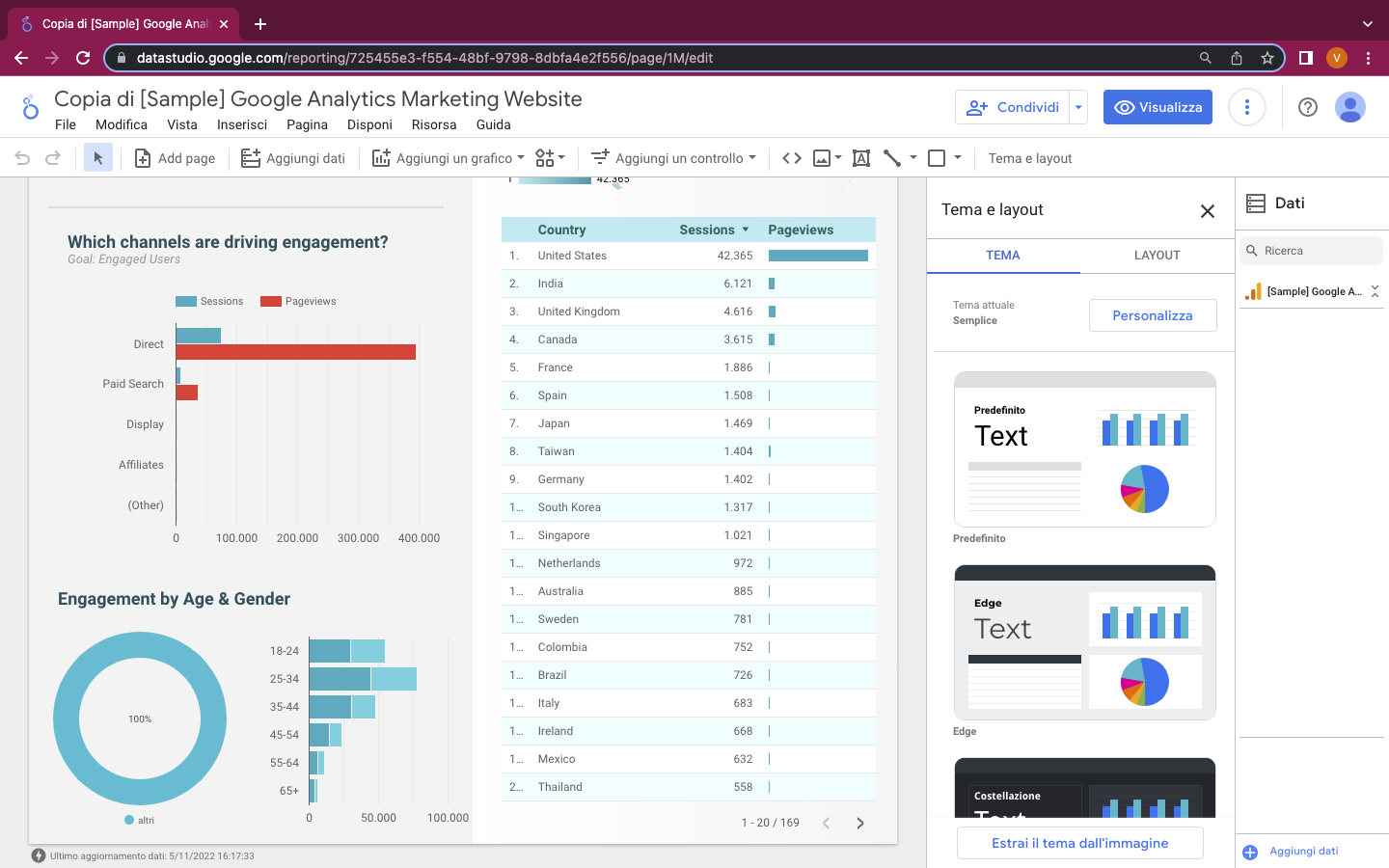The width and height of the screenshot is (1389, 868).
Task: Select the cursor selection tool
Action: 97,157
